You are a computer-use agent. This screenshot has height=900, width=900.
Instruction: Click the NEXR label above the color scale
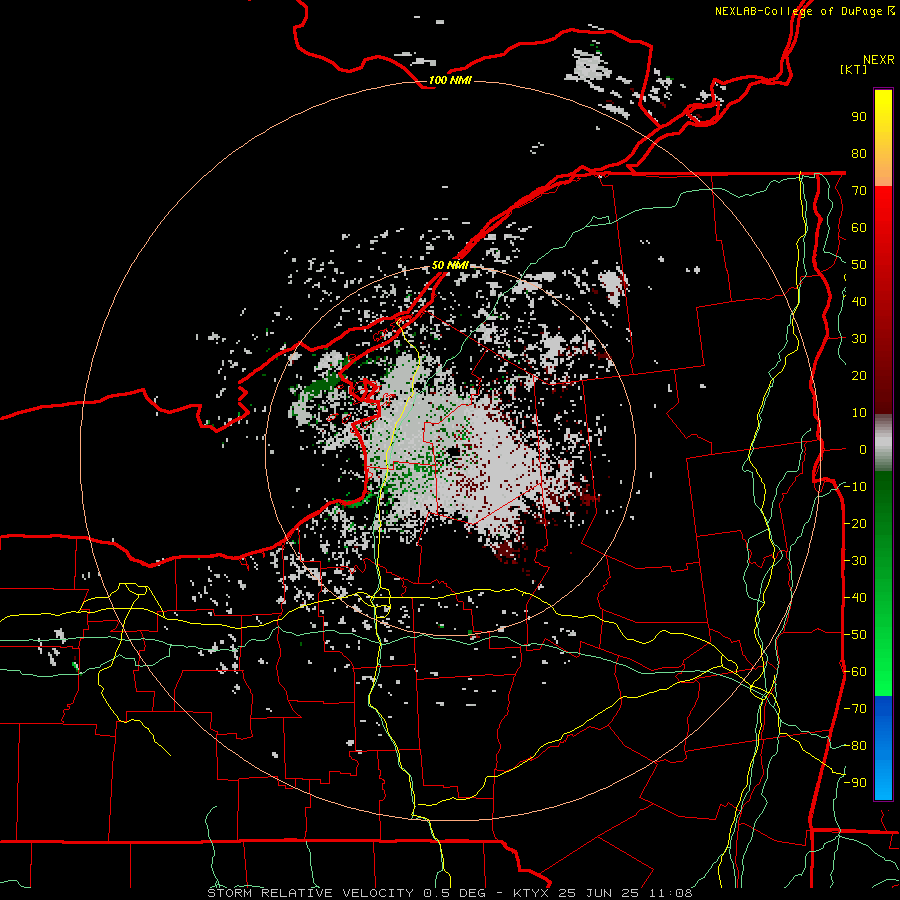pos(879,60)
